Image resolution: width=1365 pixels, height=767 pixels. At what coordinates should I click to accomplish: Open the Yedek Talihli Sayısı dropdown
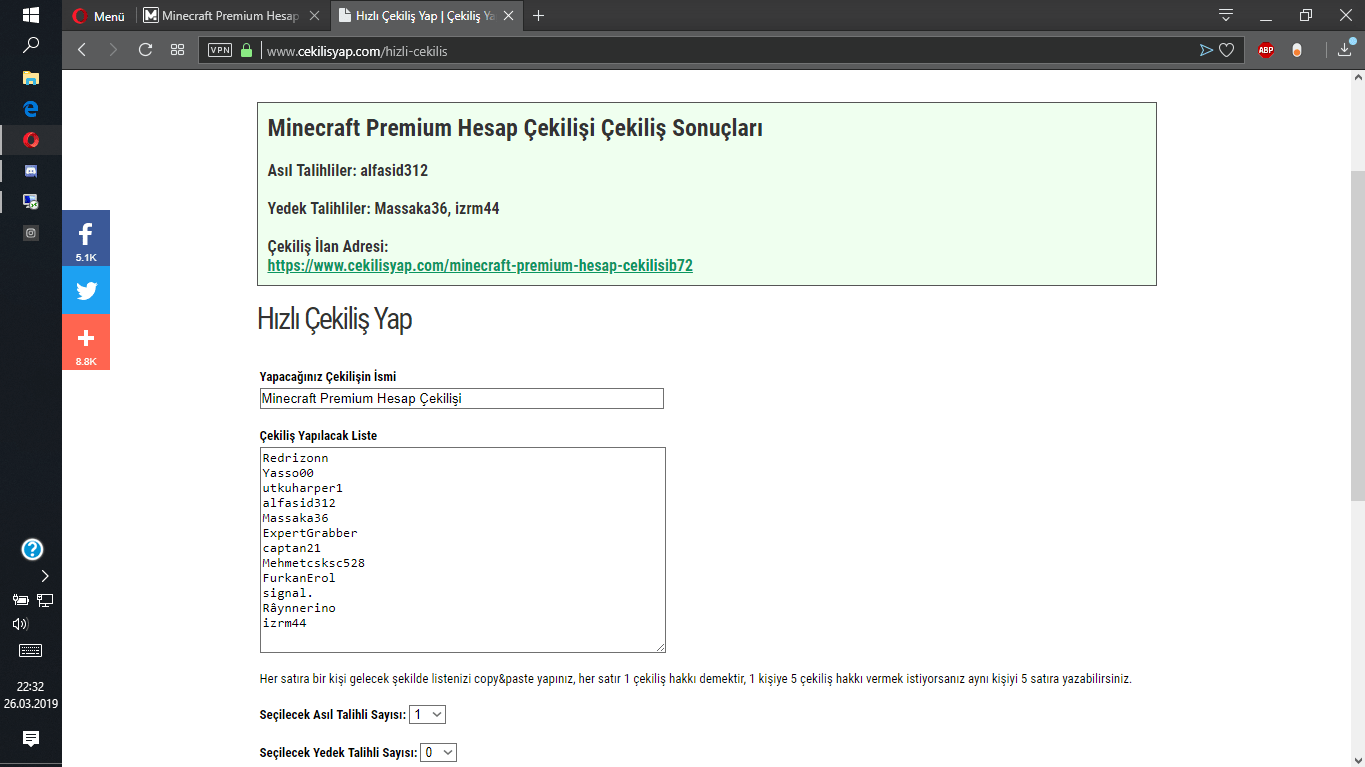(x=438, y=752)
